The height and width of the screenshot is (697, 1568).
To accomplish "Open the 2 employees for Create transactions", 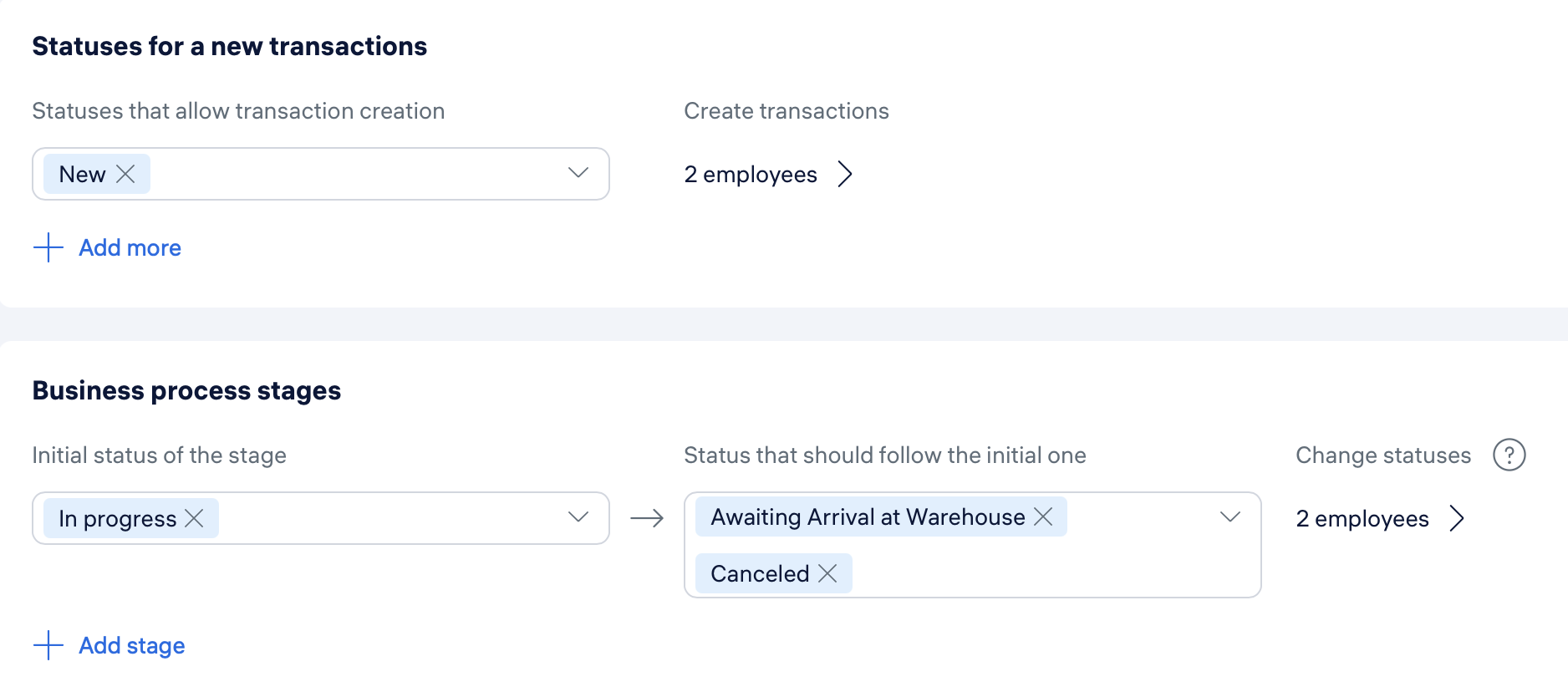I will (x=751, y=174).
